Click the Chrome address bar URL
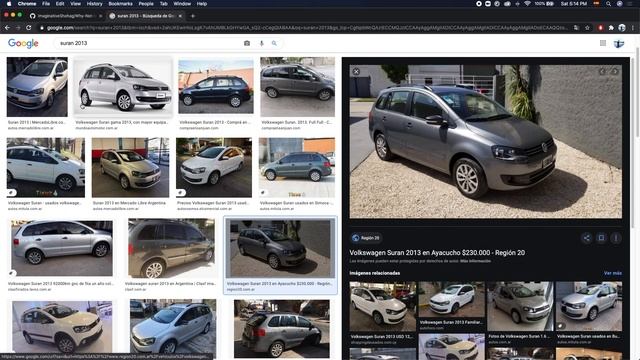The height and width of the screenshot is (360, 640). pos(306,28)
